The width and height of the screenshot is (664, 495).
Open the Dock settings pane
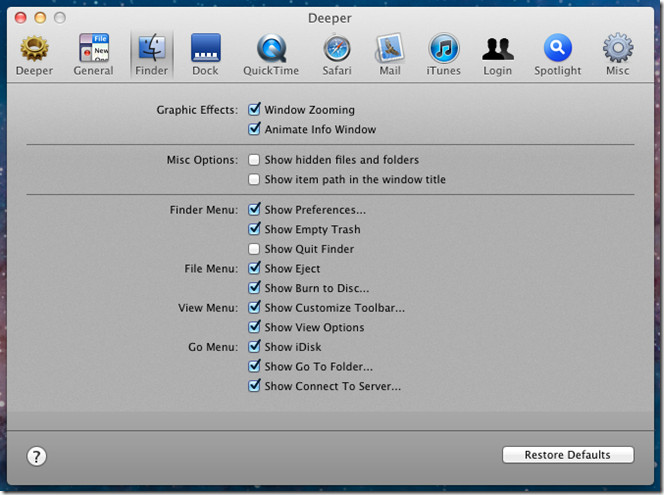point(205,55)
